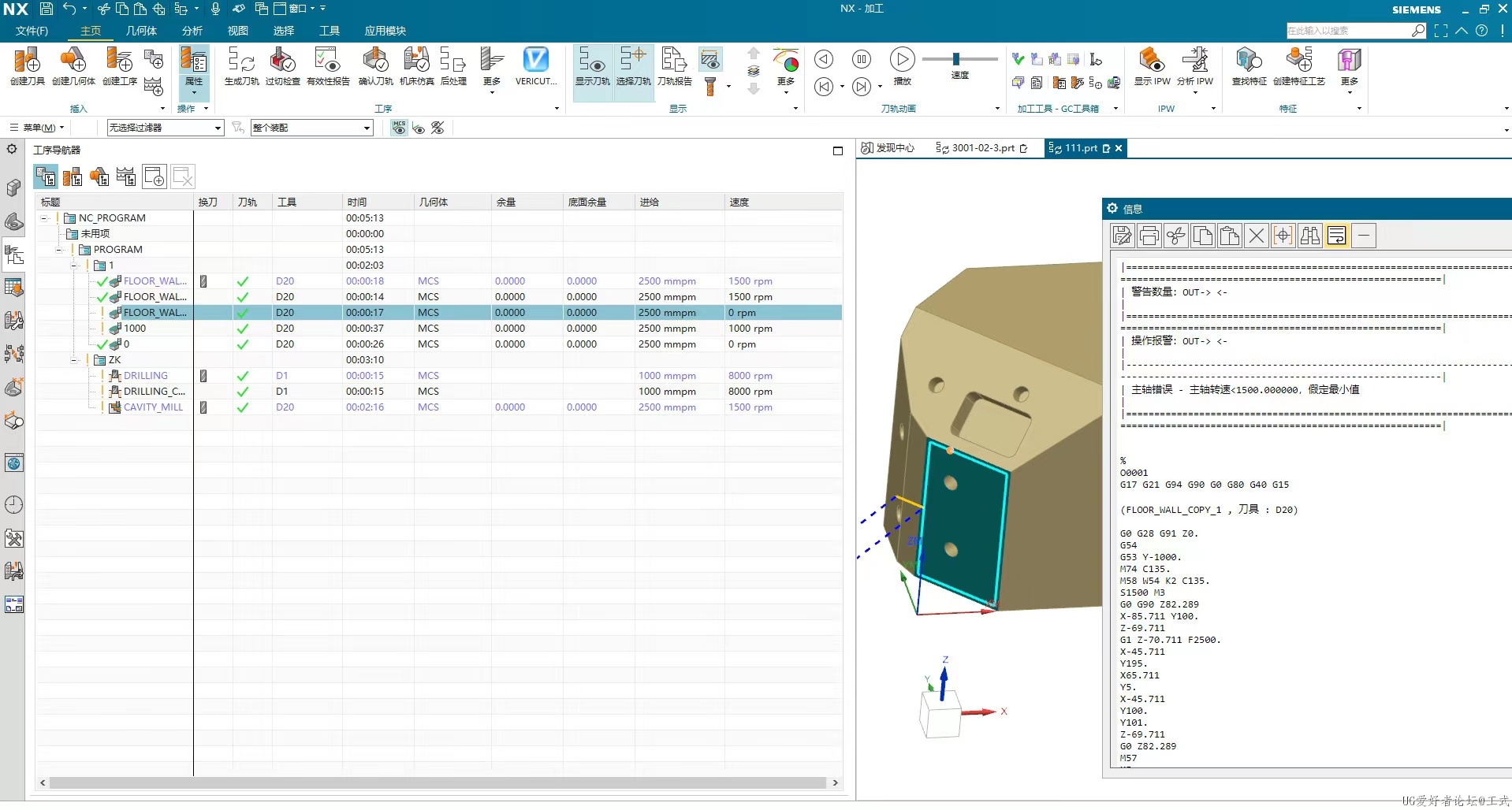Switch to the 几何体 ribbon tab

point(141,31)
